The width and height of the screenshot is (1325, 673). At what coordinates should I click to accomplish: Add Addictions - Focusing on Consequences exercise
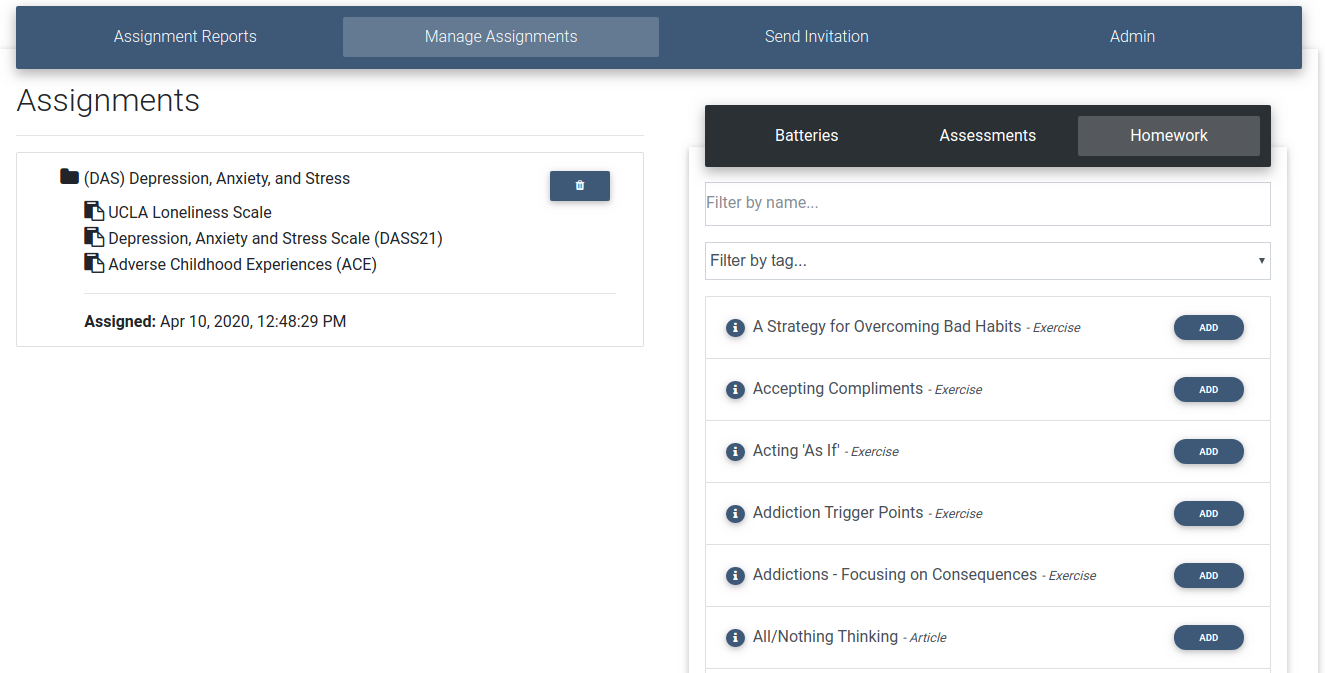click(1208, 576)
